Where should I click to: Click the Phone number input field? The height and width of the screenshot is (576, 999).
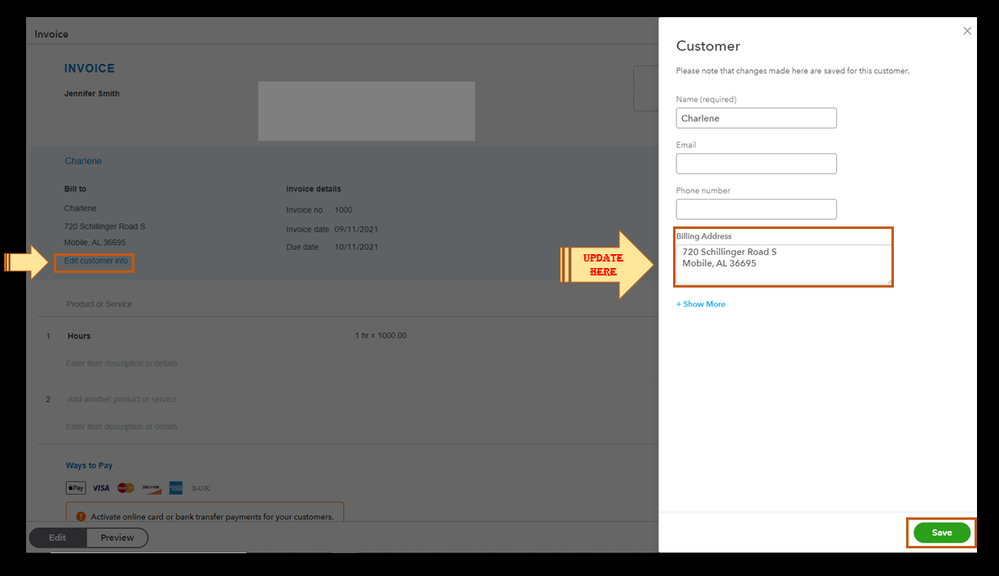756,209
